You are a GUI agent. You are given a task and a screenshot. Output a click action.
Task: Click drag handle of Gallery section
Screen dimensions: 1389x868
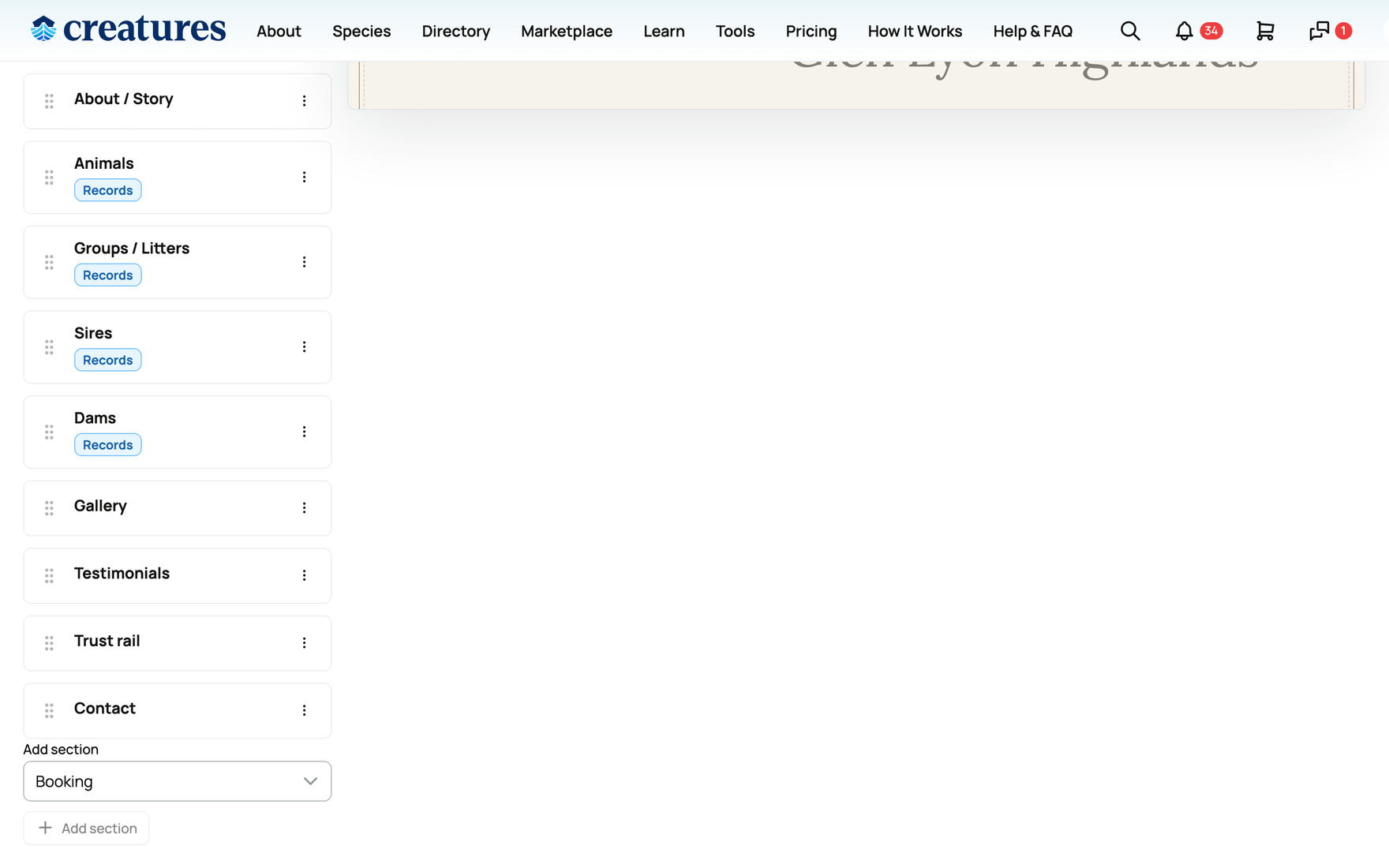tap(49, 508)
